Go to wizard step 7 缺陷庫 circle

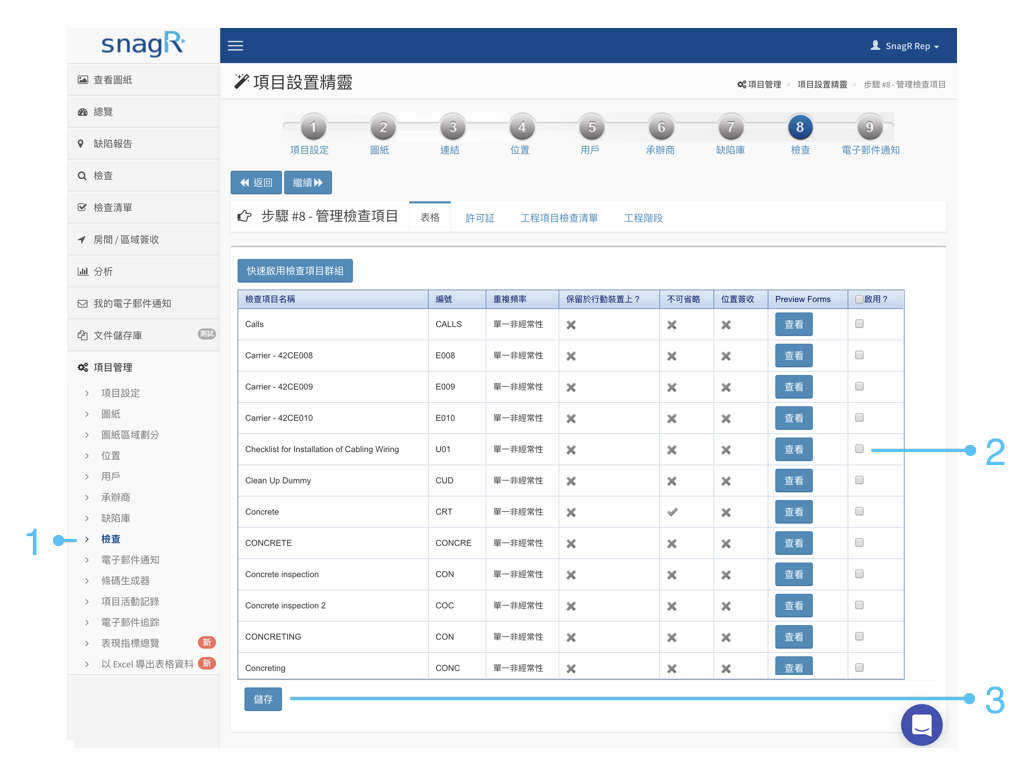(x=731, y=127)
